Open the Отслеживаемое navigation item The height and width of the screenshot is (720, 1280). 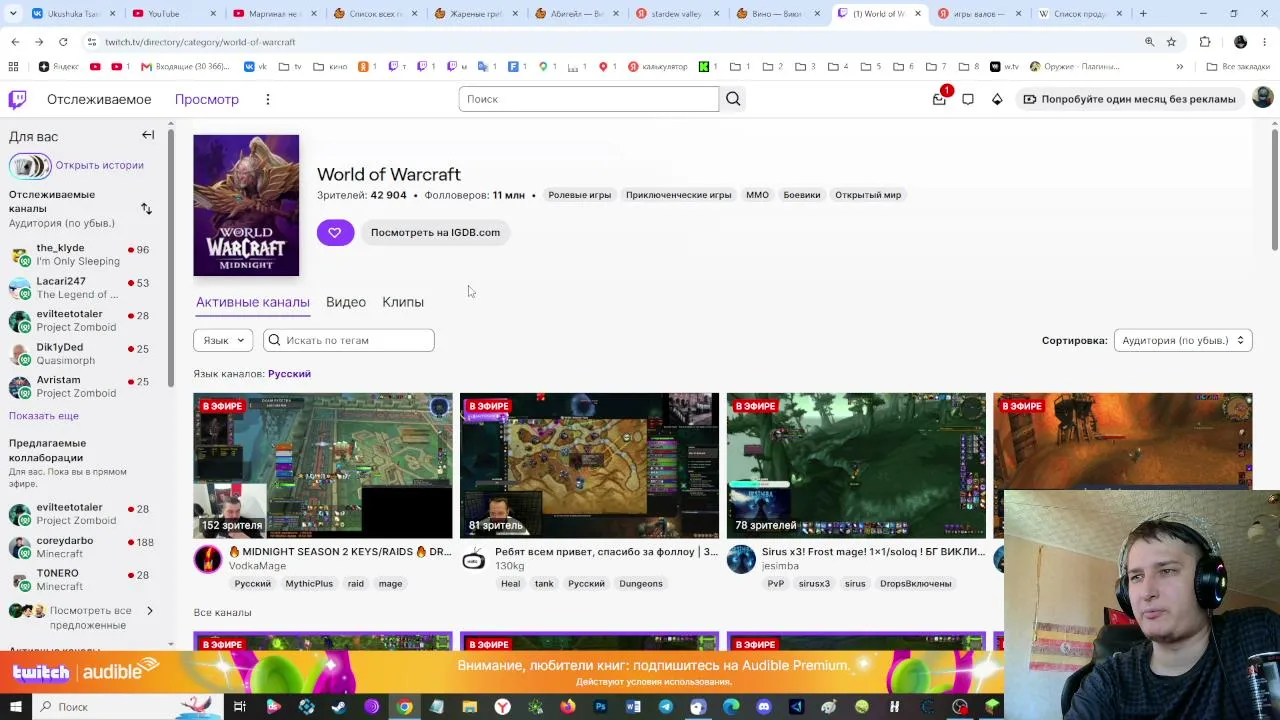99,99
